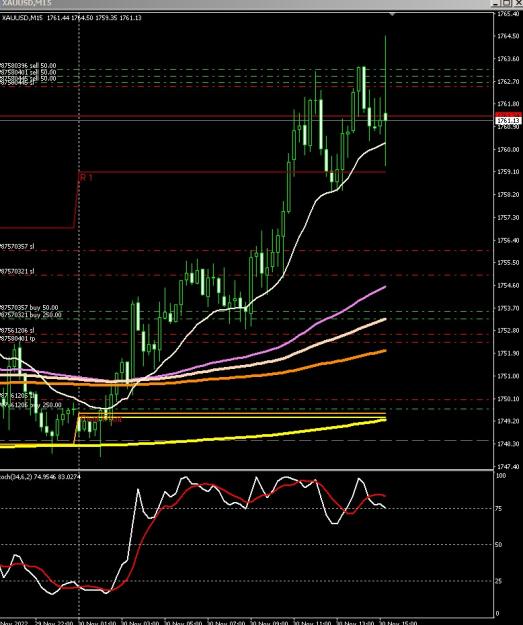Select order line #87580396 sell 50.00
This screenshot has height=625, width=523.
click(28, 65)
